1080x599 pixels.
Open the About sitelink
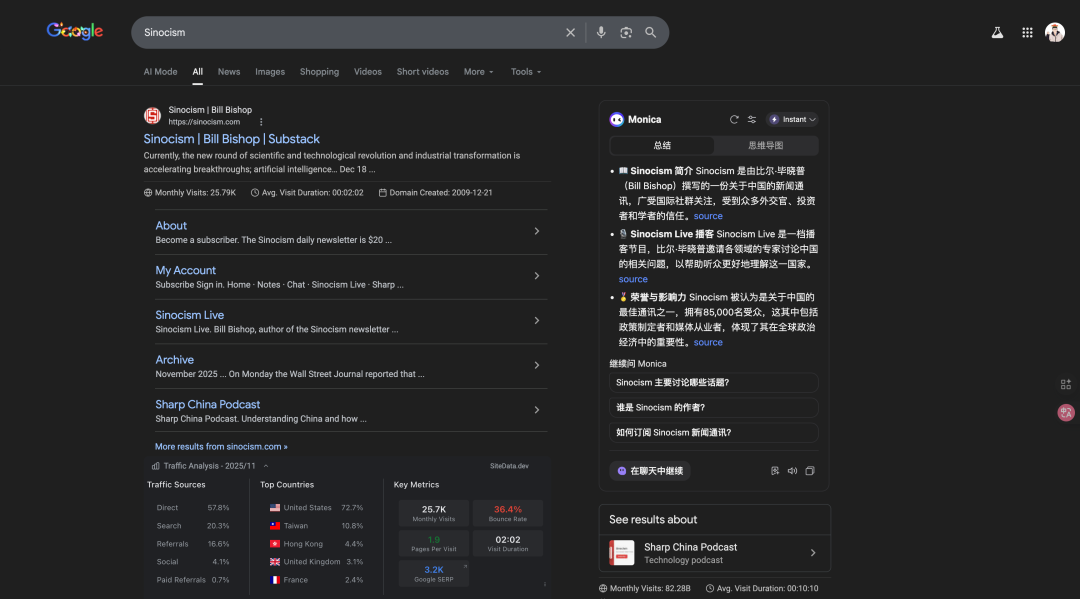171,226
